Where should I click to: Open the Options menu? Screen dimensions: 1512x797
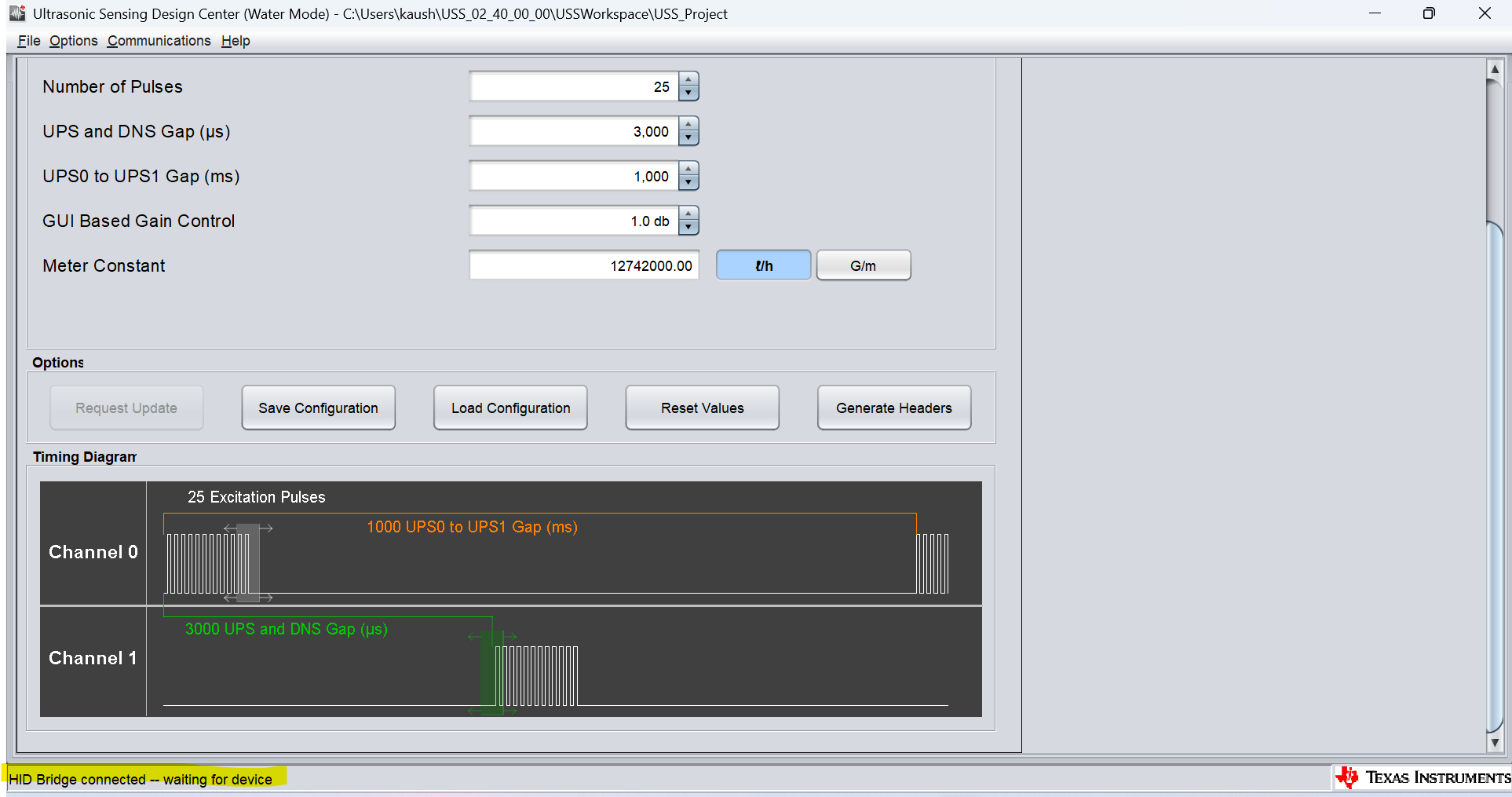tap(74, 41)
